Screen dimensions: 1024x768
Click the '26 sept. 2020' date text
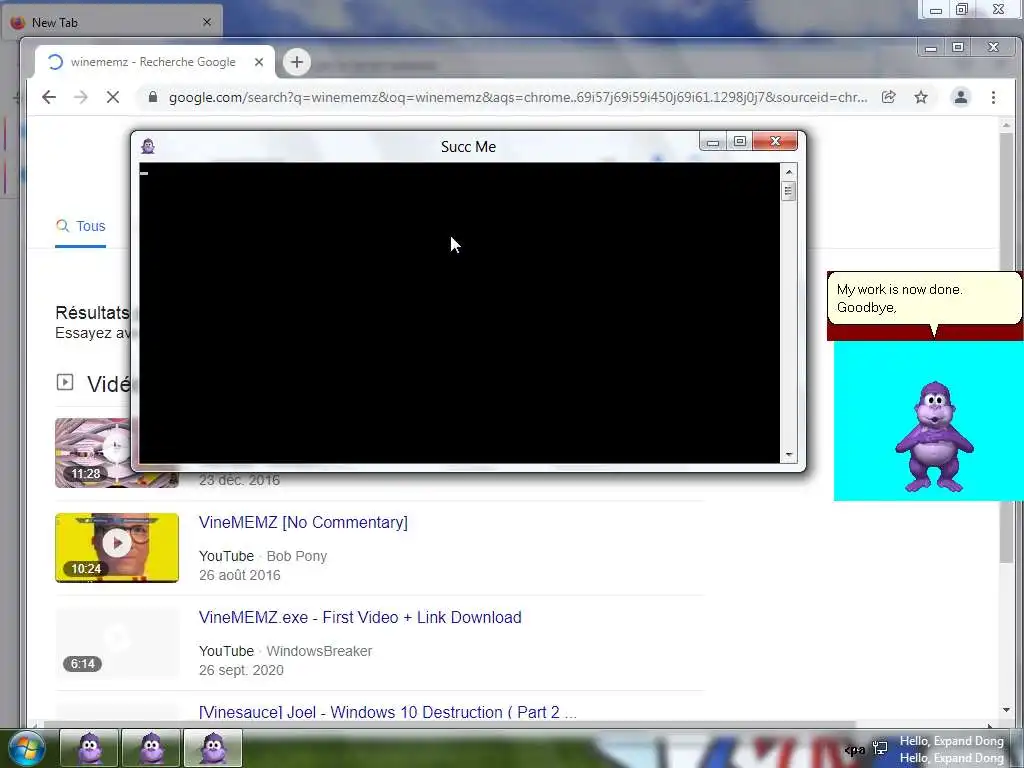click(241, 670)
